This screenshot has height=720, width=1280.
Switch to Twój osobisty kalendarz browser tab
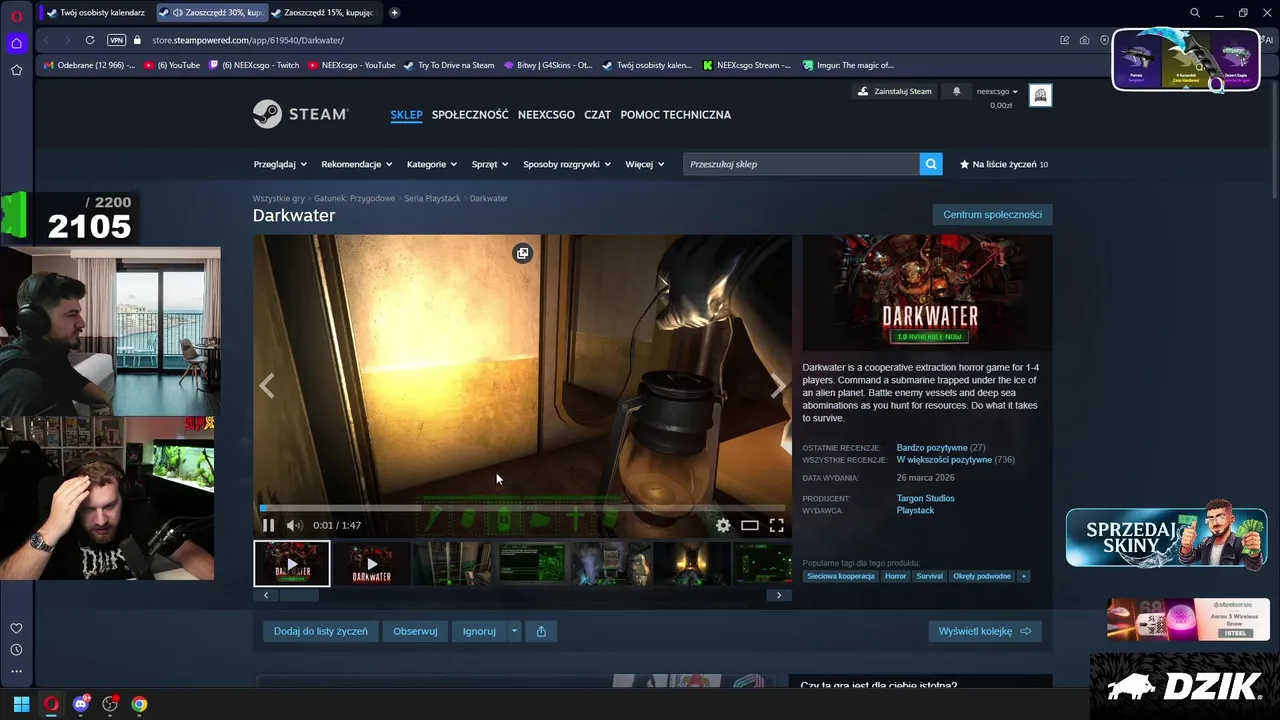click(95, 12)
